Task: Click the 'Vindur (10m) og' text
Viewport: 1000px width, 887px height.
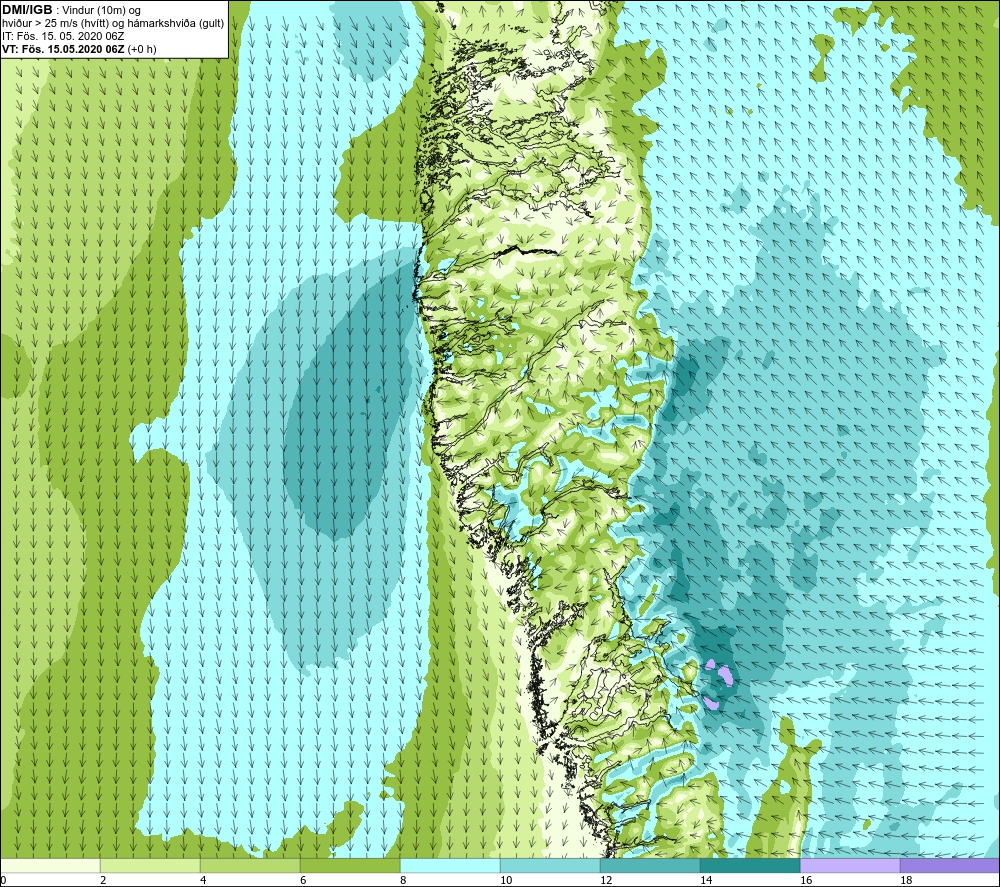Action: [x=103, y=11]
